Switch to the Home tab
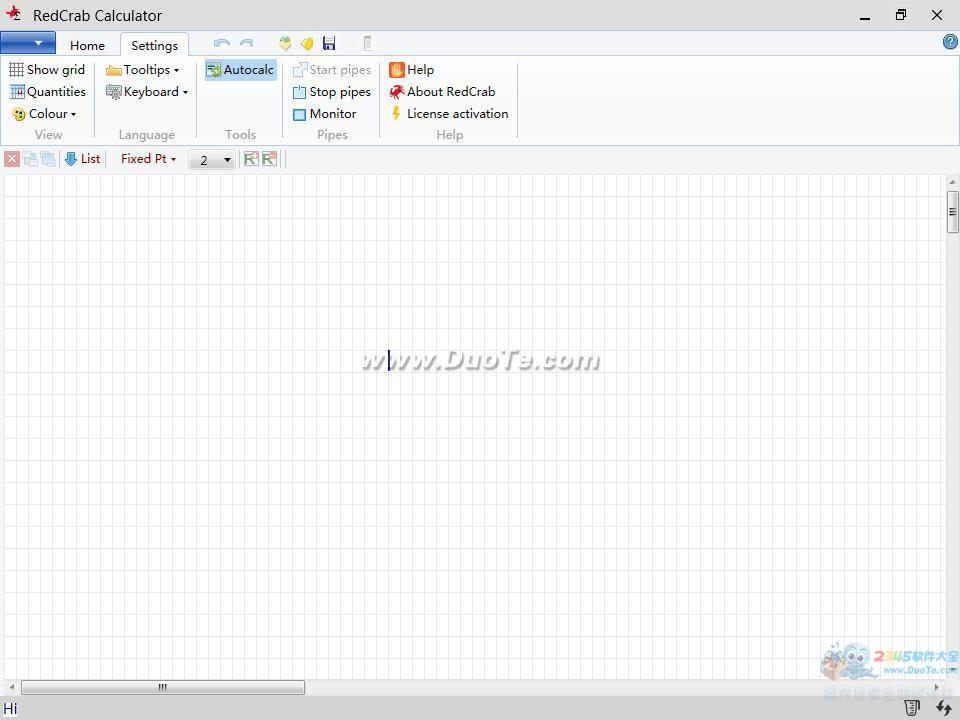This screenshot has height=720, width=960. click(88, 45)
